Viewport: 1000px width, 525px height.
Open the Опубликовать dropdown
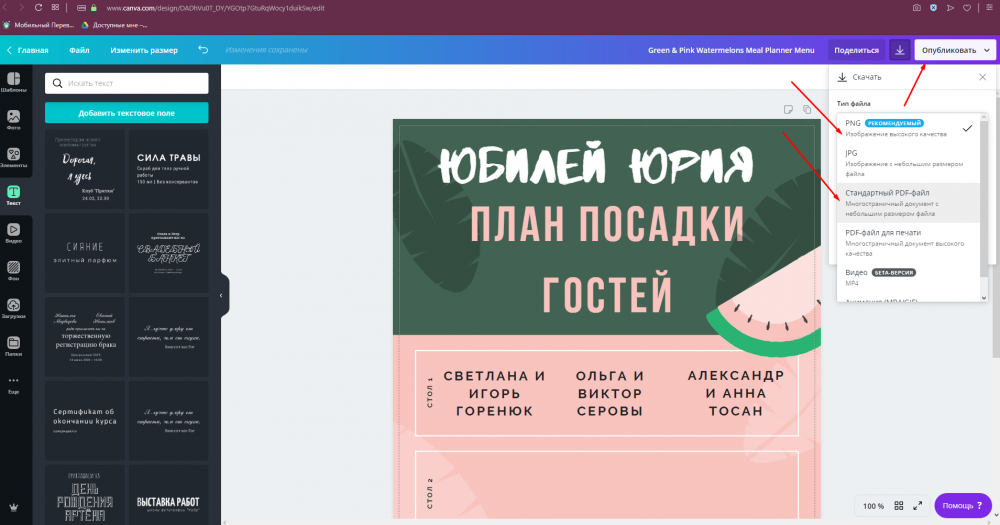(955, 50)
